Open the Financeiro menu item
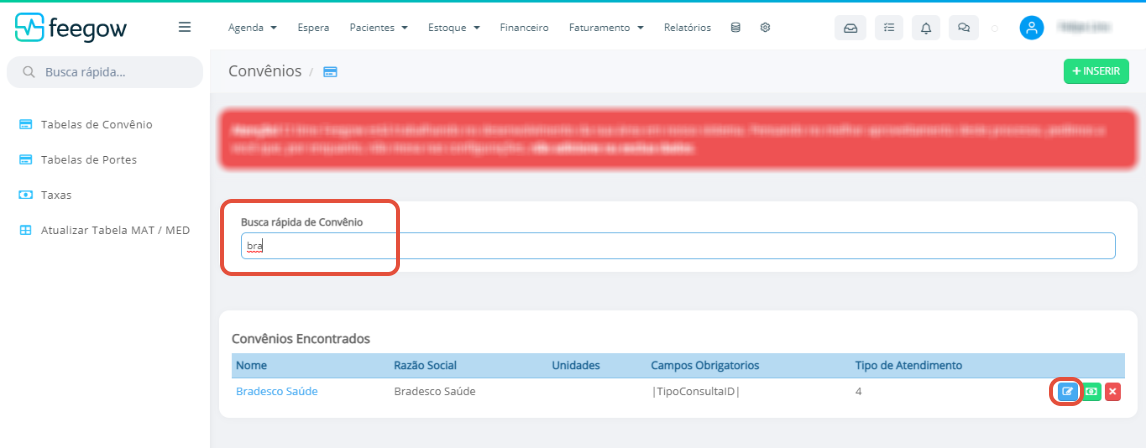The height and width of the screenshot is (448, 1146). click(x=524, y=28)
